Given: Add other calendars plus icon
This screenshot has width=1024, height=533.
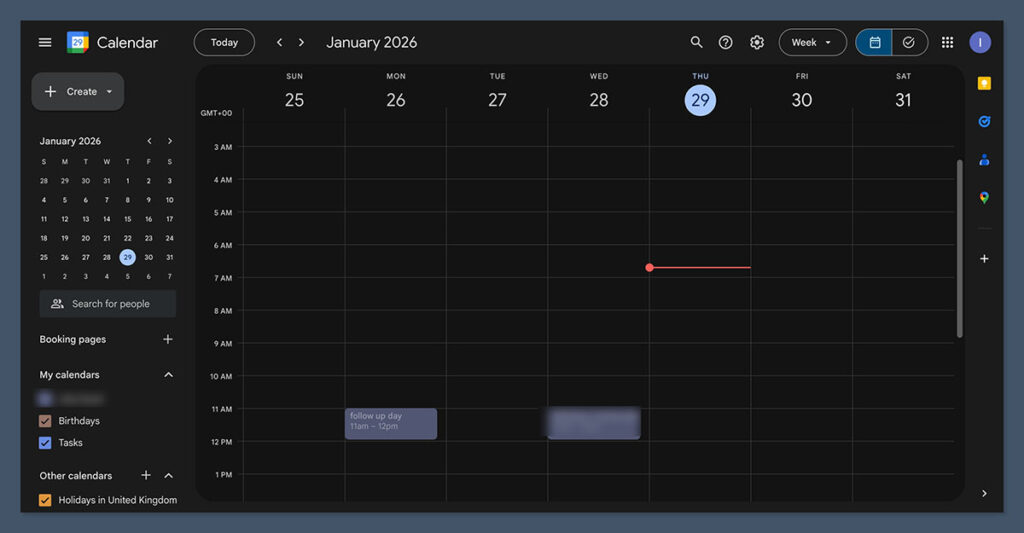Looking at the screenshot, I should pyautogui.click(x=146, y=475).
